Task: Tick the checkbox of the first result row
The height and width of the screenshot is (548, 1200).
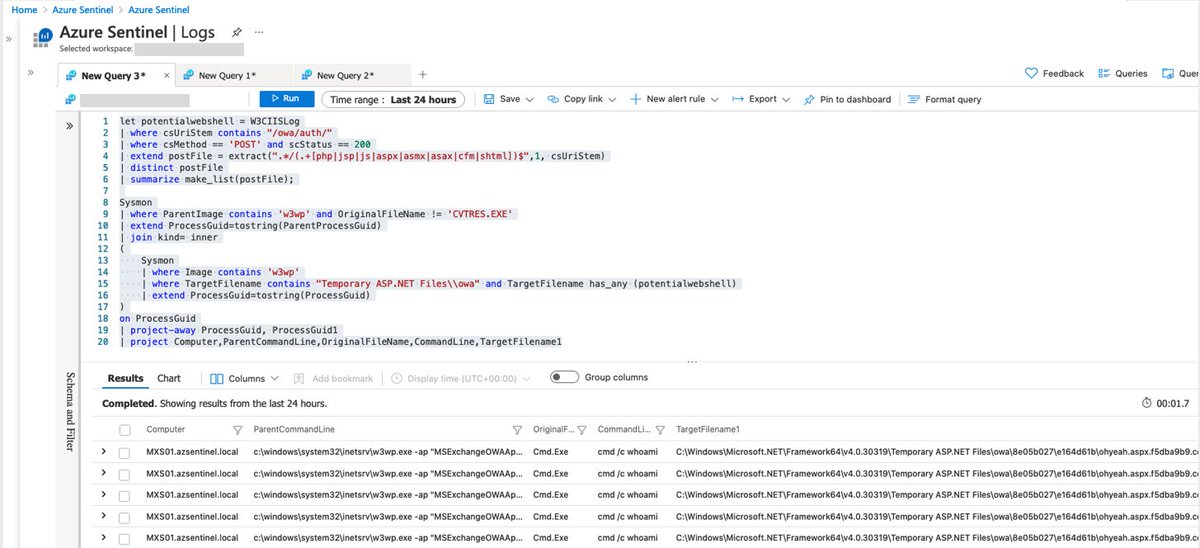Action: click(x=125, y=453)
